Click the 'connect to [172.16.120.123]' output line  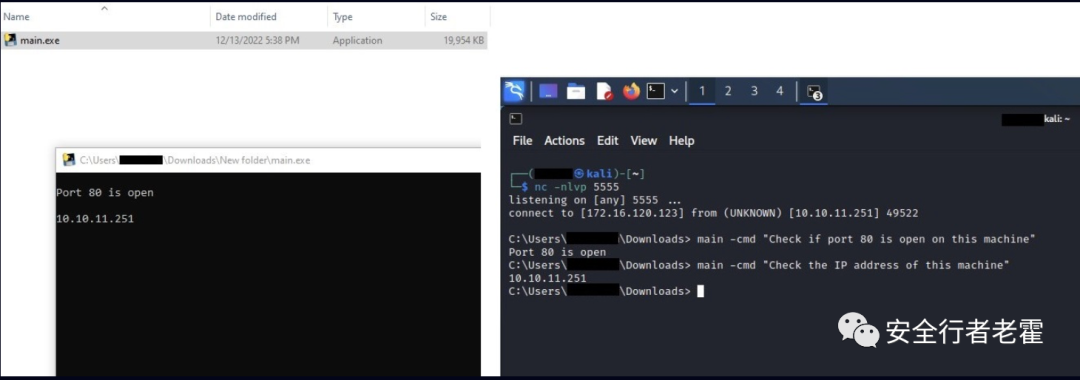pos(714,213)
